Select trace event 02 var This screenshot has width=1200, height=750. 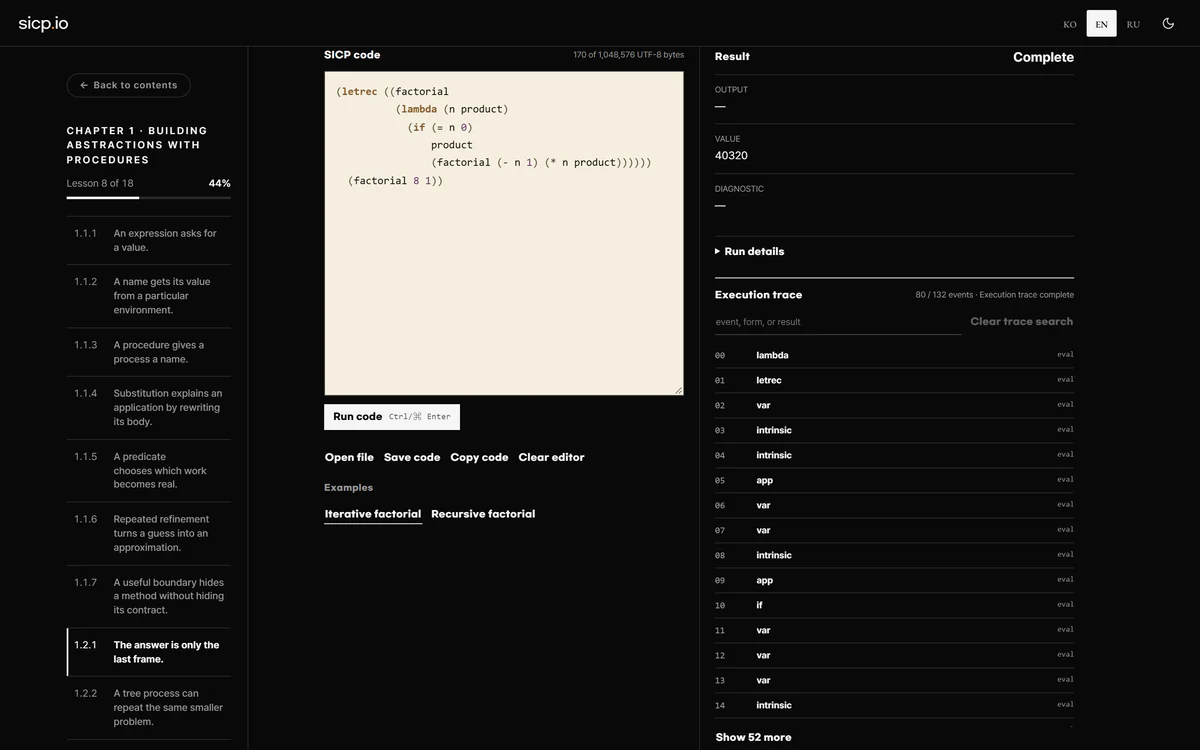(x=894, y=405)
